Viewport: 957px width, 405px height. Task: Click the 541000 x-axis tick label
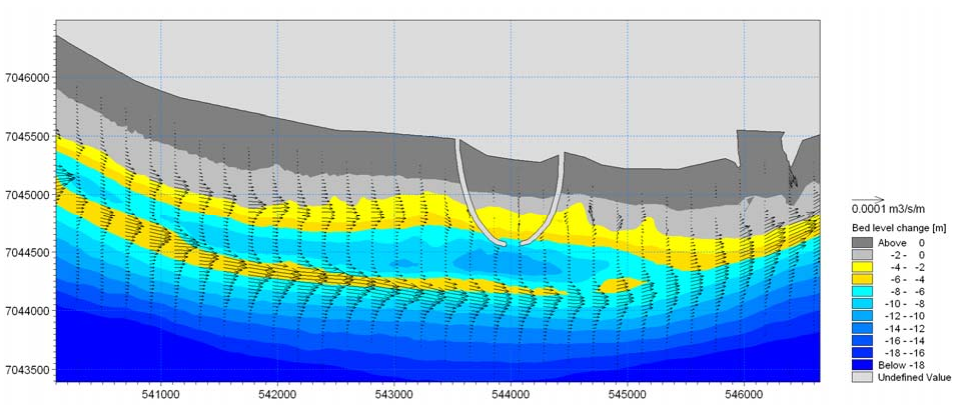pos(160,393)
